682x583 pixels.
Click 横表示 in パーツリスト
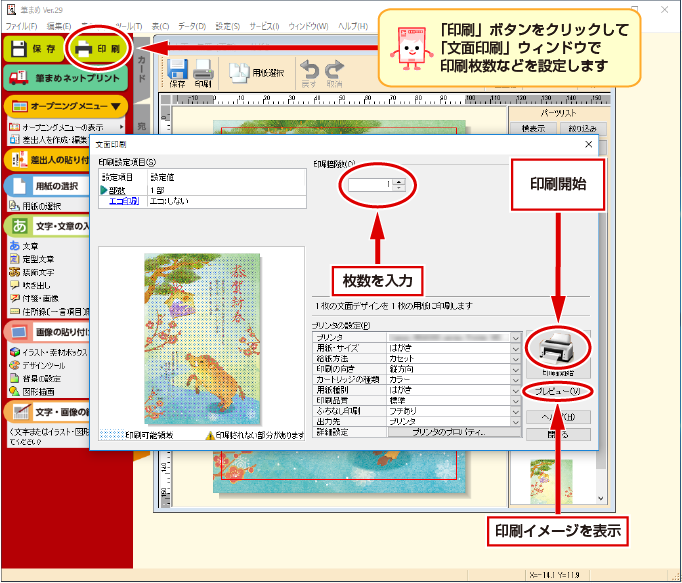tap(533, 128)
